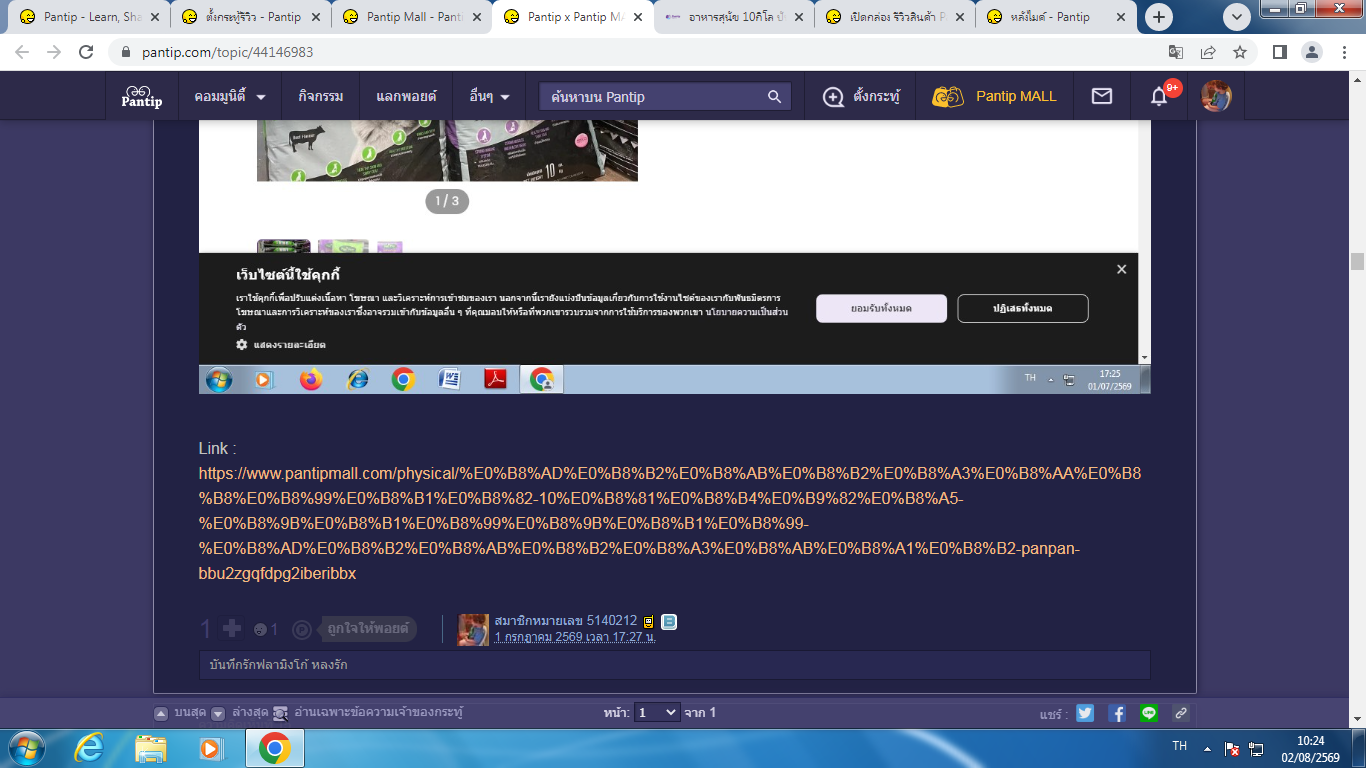Share this page from the address bar
This screenshot has width=1366, height=768.
coord(1208,52)
